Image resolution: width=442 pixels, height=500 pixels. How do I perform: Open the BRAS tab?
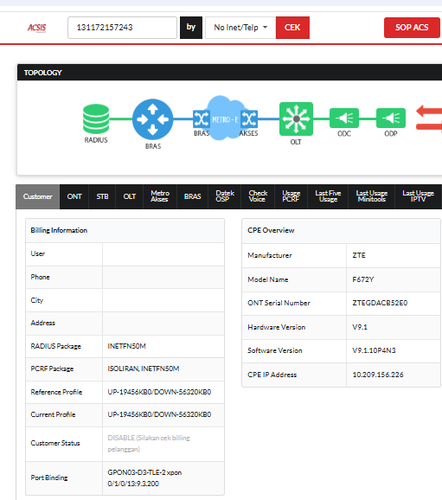(192, 197)
